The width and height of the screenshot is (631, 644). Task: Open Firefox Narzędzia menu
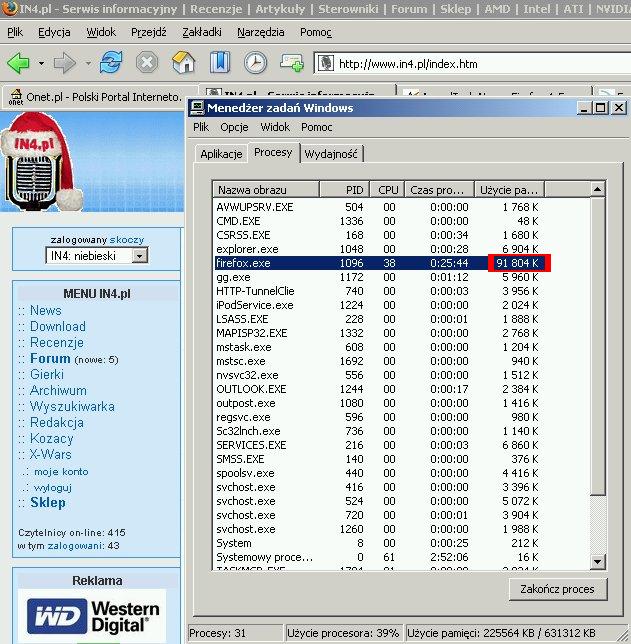260,32
